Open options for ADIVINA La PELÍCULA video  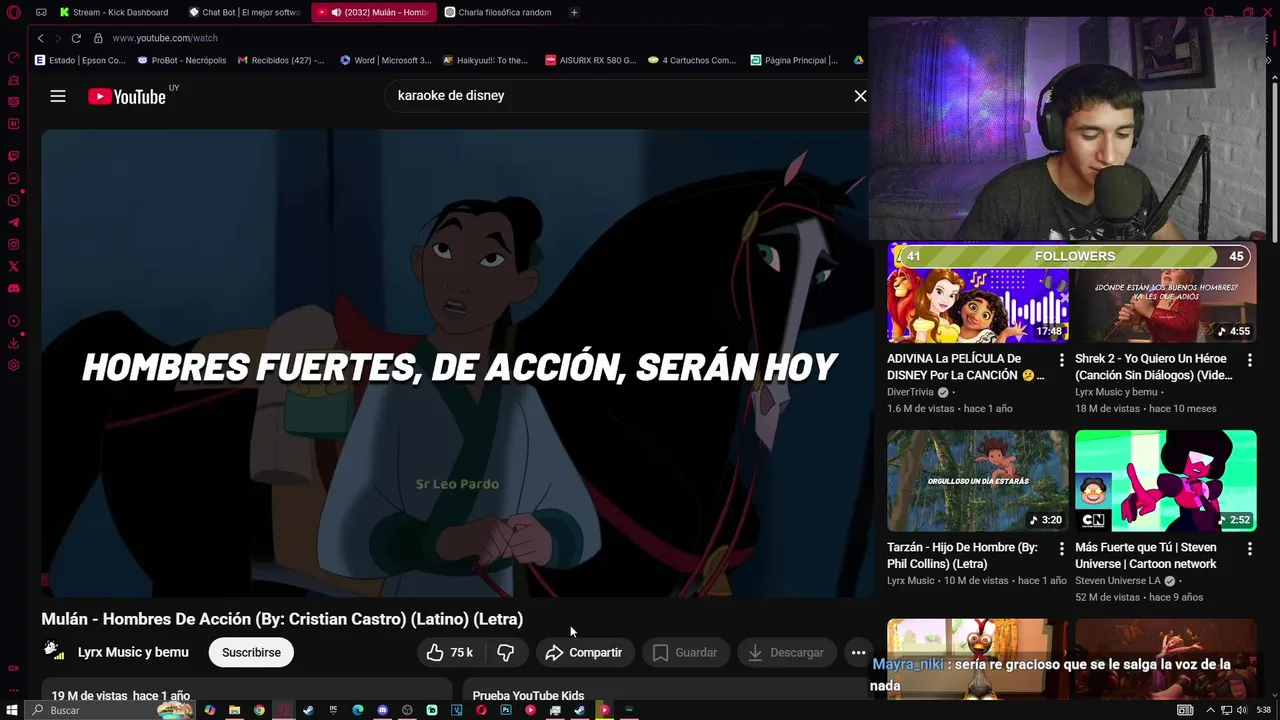click(1061, 359)
